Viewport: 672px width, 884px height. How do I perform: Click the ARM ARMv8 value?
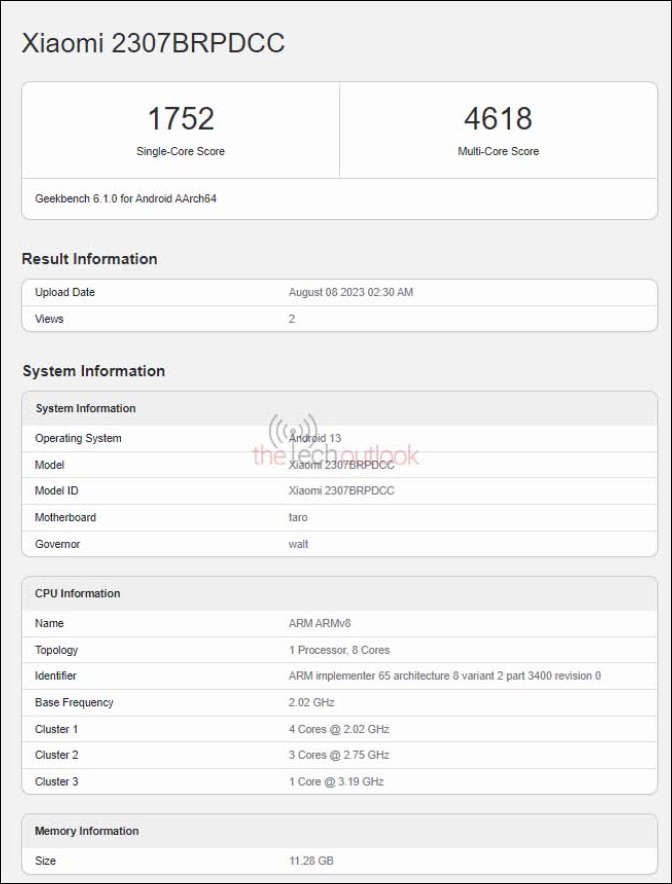coord(320,623)
